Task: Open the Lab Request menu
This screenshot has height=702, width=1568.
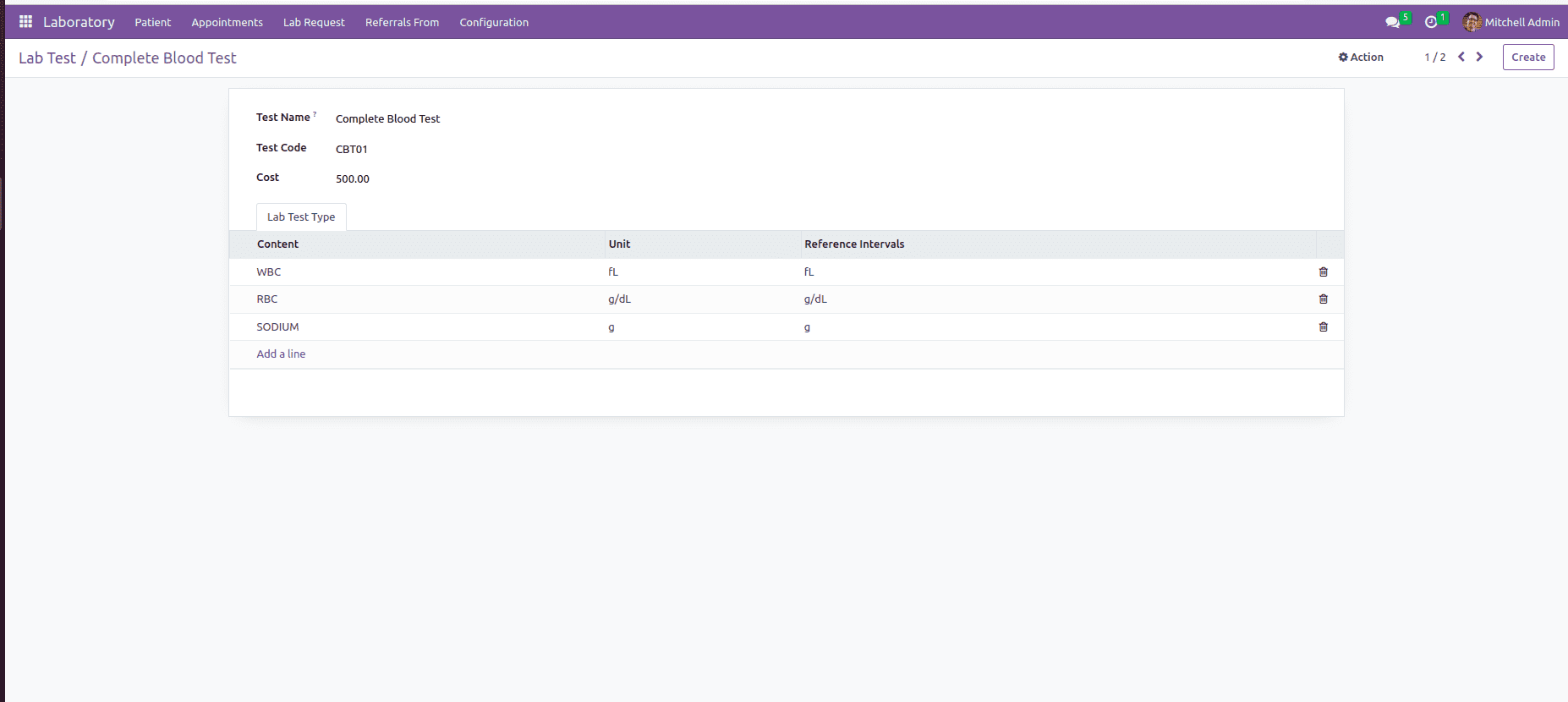Action: [314, 23]
